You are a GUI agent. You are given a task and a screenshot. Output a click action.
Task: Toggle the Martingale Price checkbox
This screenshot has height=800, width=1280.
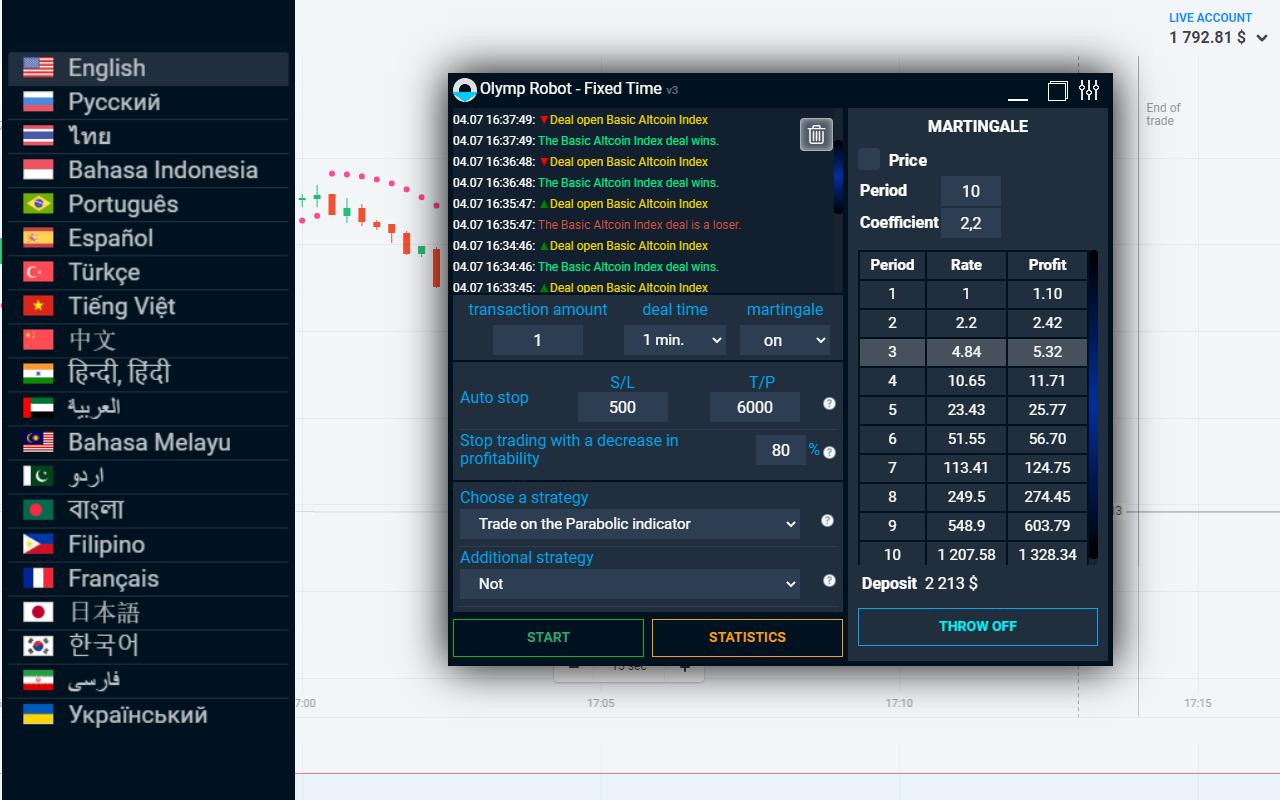tap(869, 160)
